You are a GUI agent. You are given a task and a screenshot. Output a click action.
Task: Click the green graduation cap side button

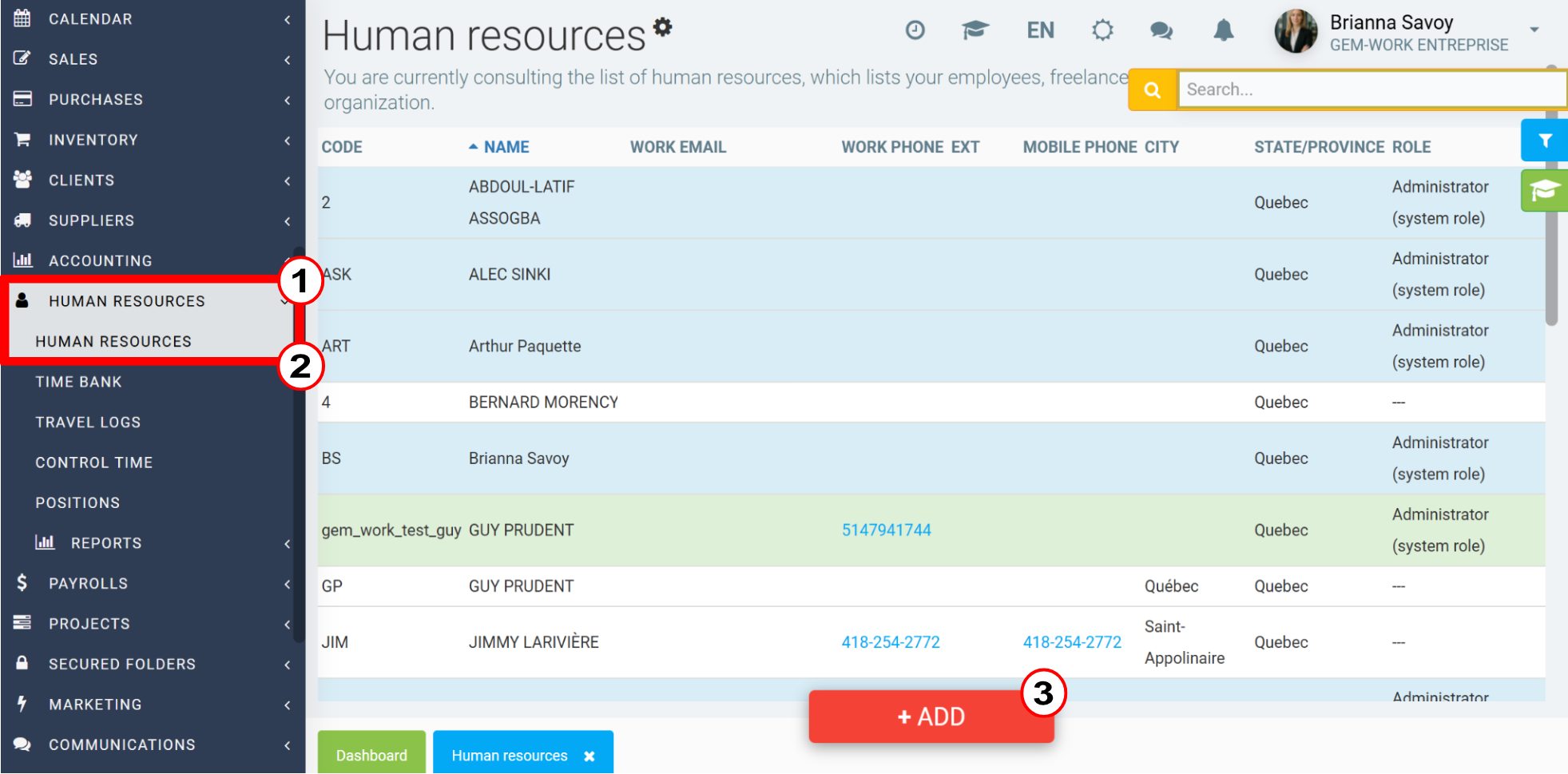(1545, 190)
